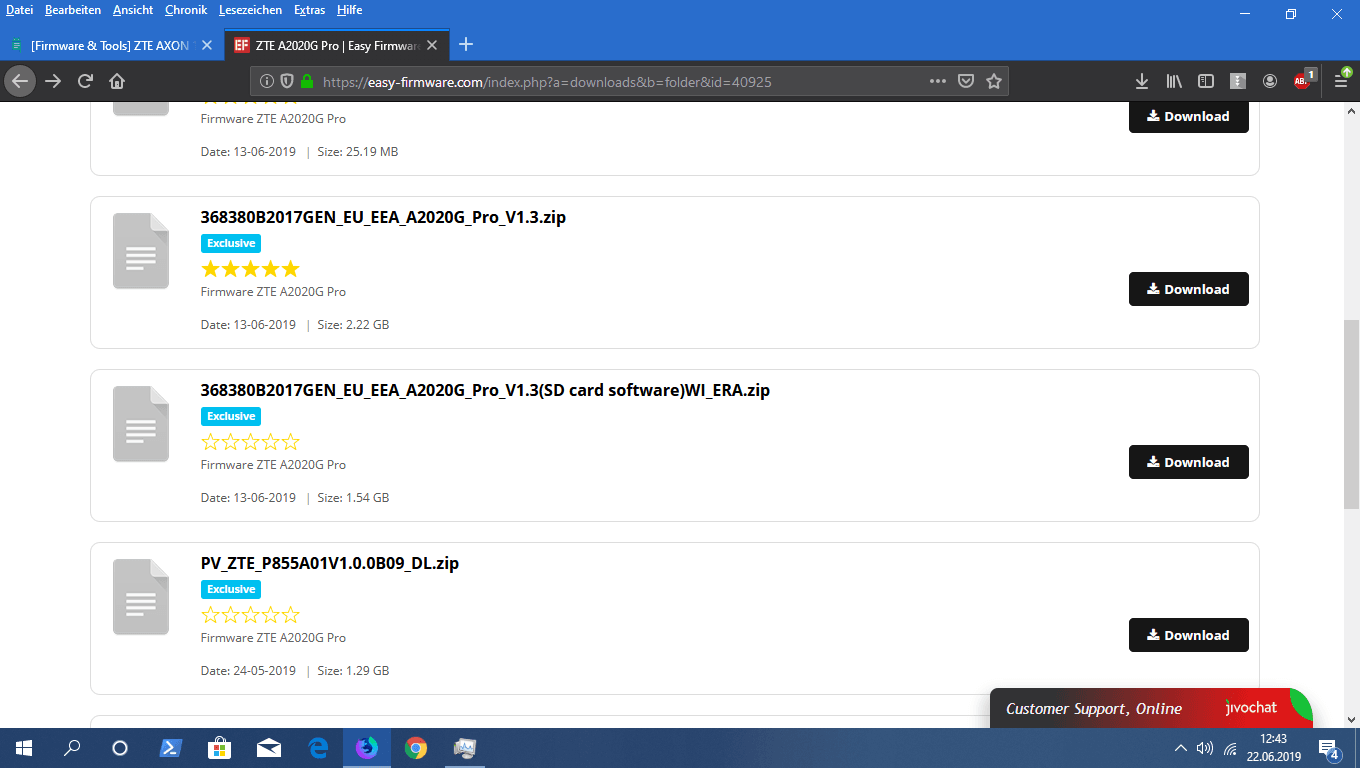
Task: Open the volume control in system tray
Action: click(x=1205, y=748)
